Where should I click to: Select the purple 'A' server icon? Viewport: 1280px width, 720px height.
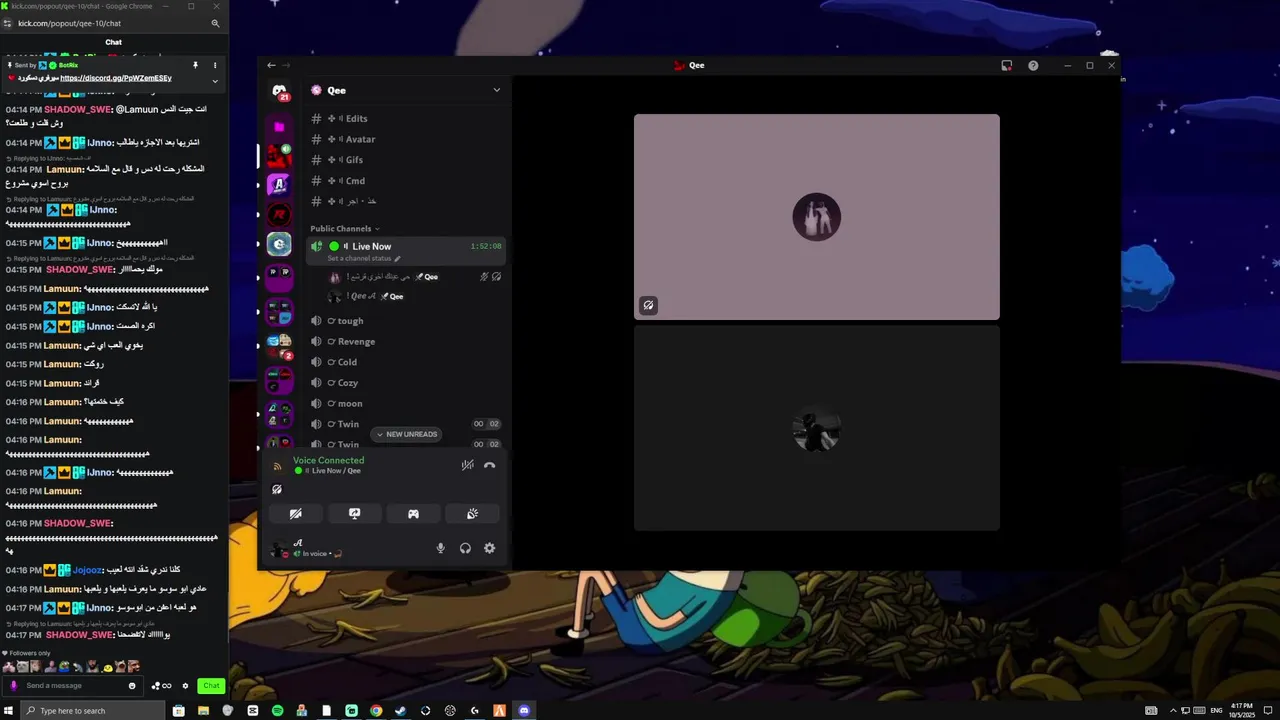[x=279, y=184]
